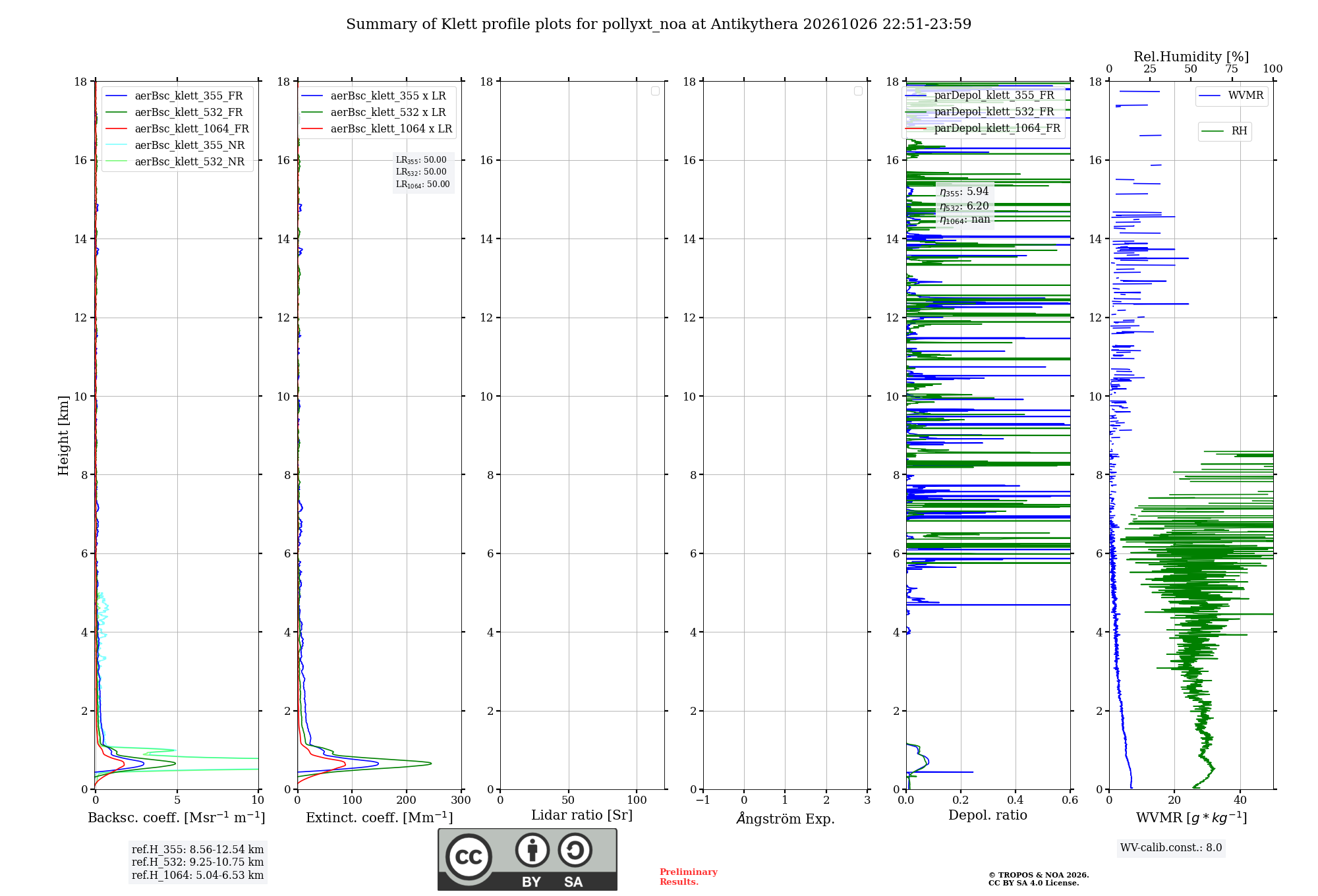The width and height of the screenshot is (1318, 896).
Task: Click the parDepol_klett_532_FR legend entry
Action: (981, 111)
